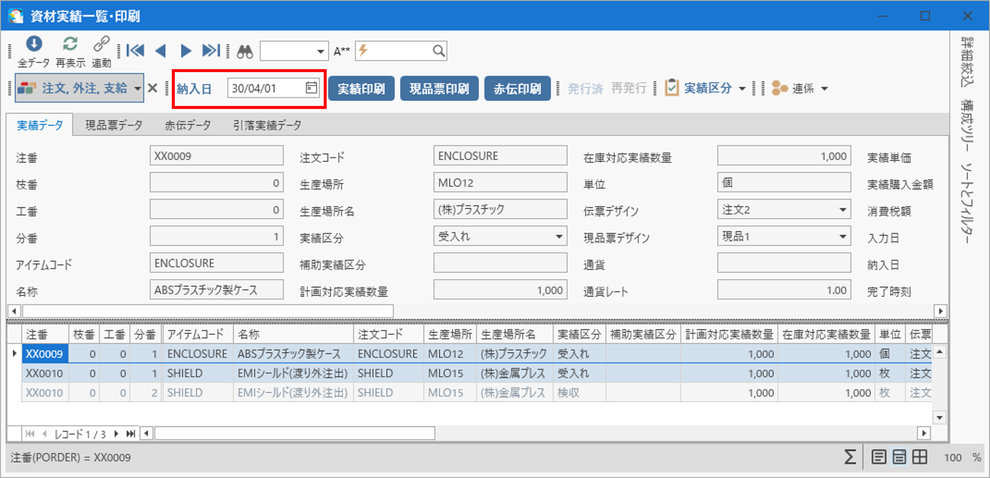Screen dimensions: 990x478
Task: Click the grid's vertical scrollbar down arrow
Action: (x=939, y=417)
